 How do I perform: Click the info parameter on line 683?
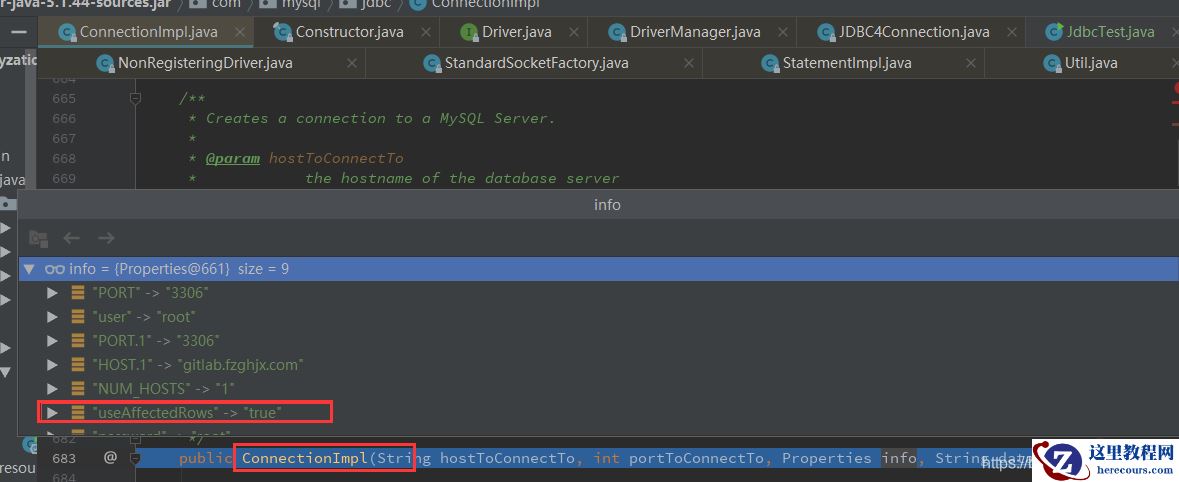tap(899, 458)
